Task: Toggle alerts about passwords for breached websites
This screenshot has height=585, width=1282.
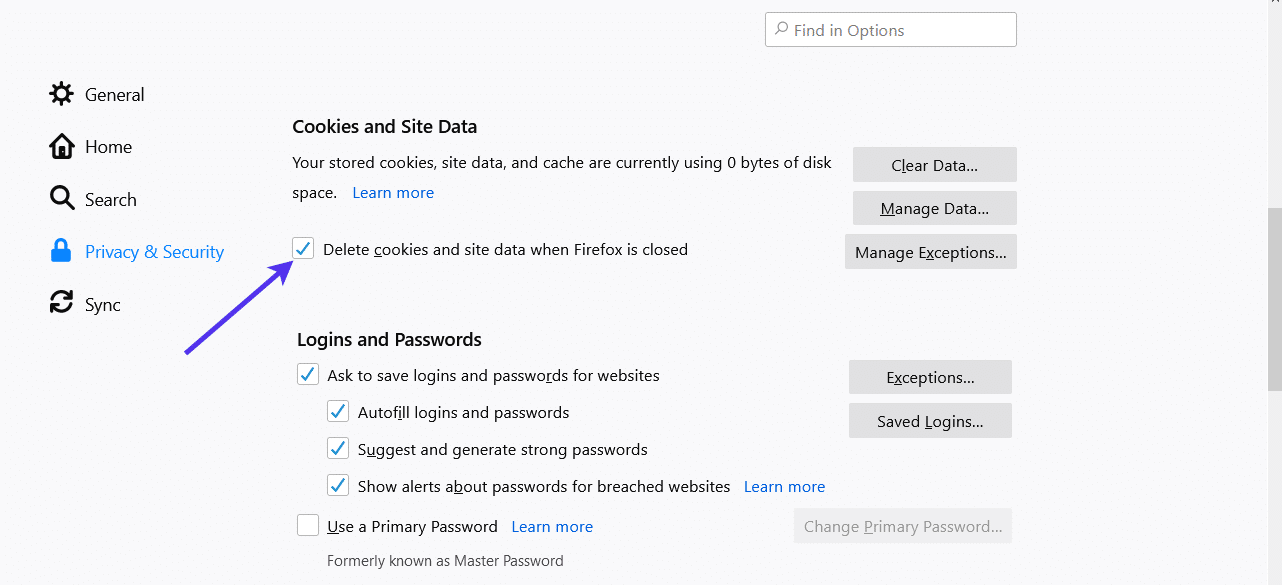Action: (x=337, y=485)
